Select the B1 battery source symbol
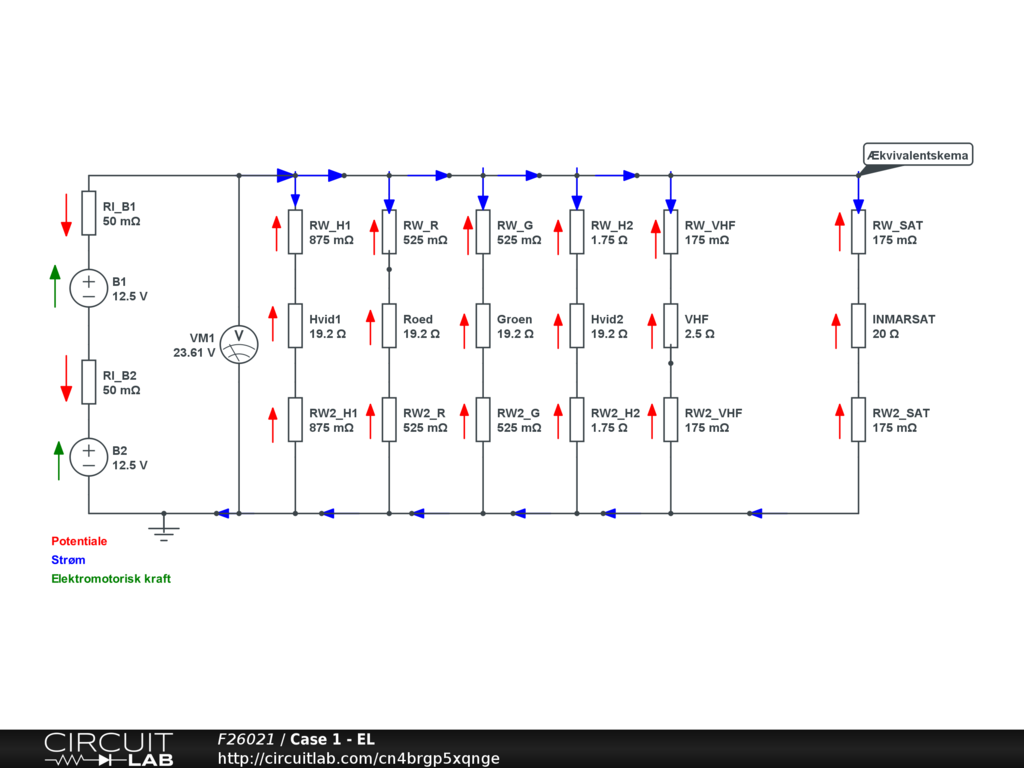1024x768 pixels. point(89,289)
